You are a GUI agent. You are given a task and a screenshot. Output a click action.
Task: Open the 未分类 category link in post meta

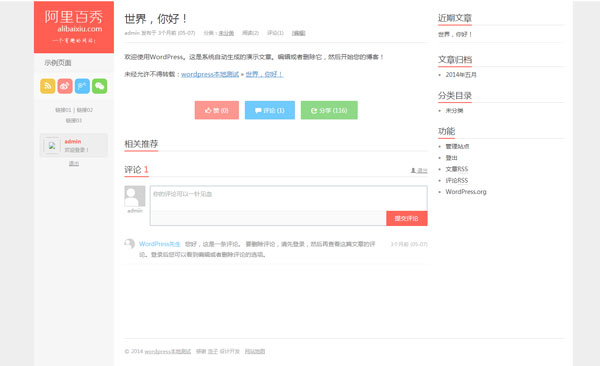tap(226, 33)
